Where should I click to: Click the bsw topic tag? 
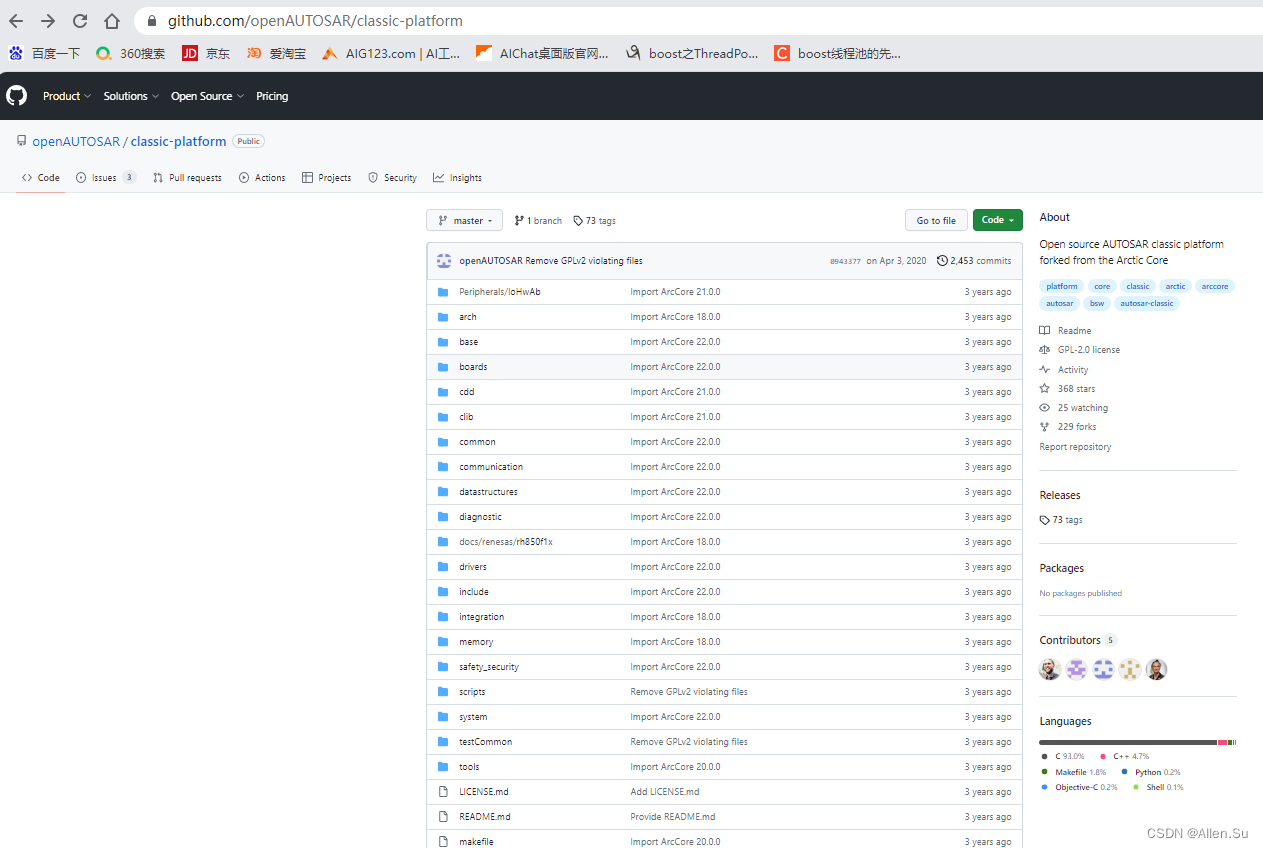(x=1097, y=303)
